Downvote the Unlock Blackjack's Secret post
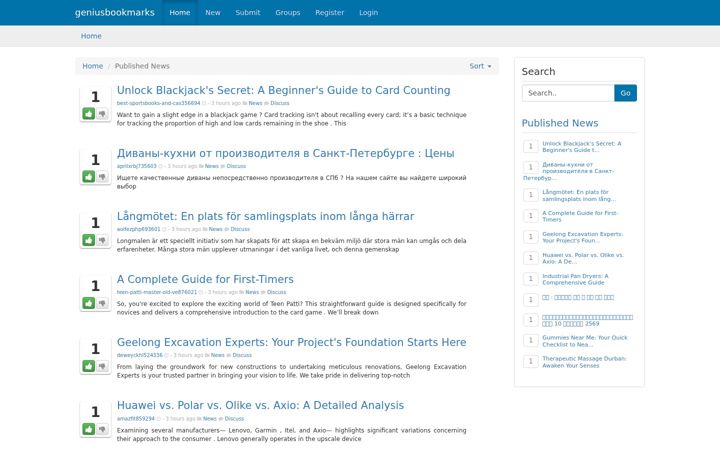The width and height of the screenshot is (720, 450). click(x=102, y=113)
